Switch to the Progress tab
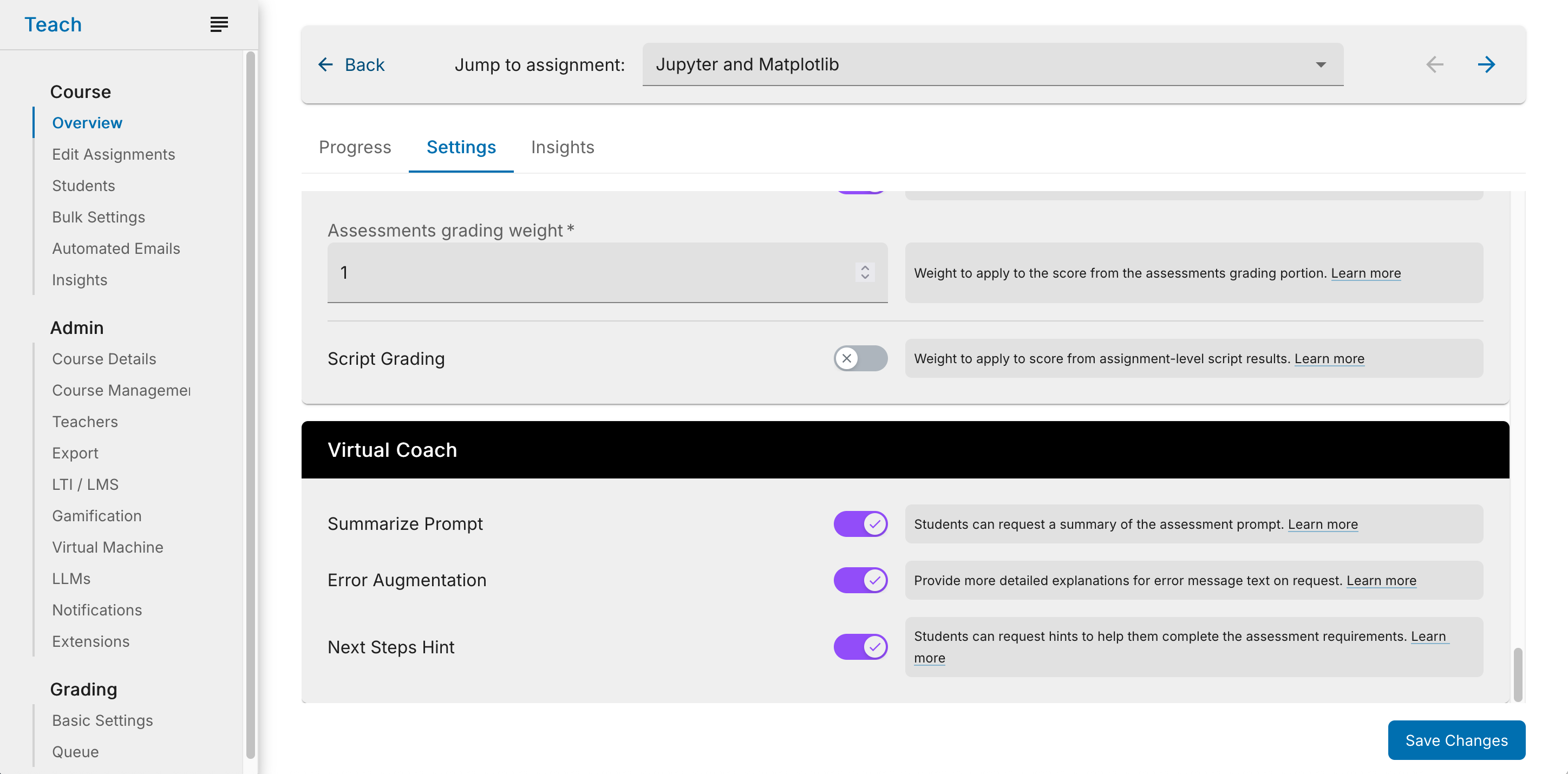The width and height of the screenshot is (1568, 774). [x=355, y=147]
